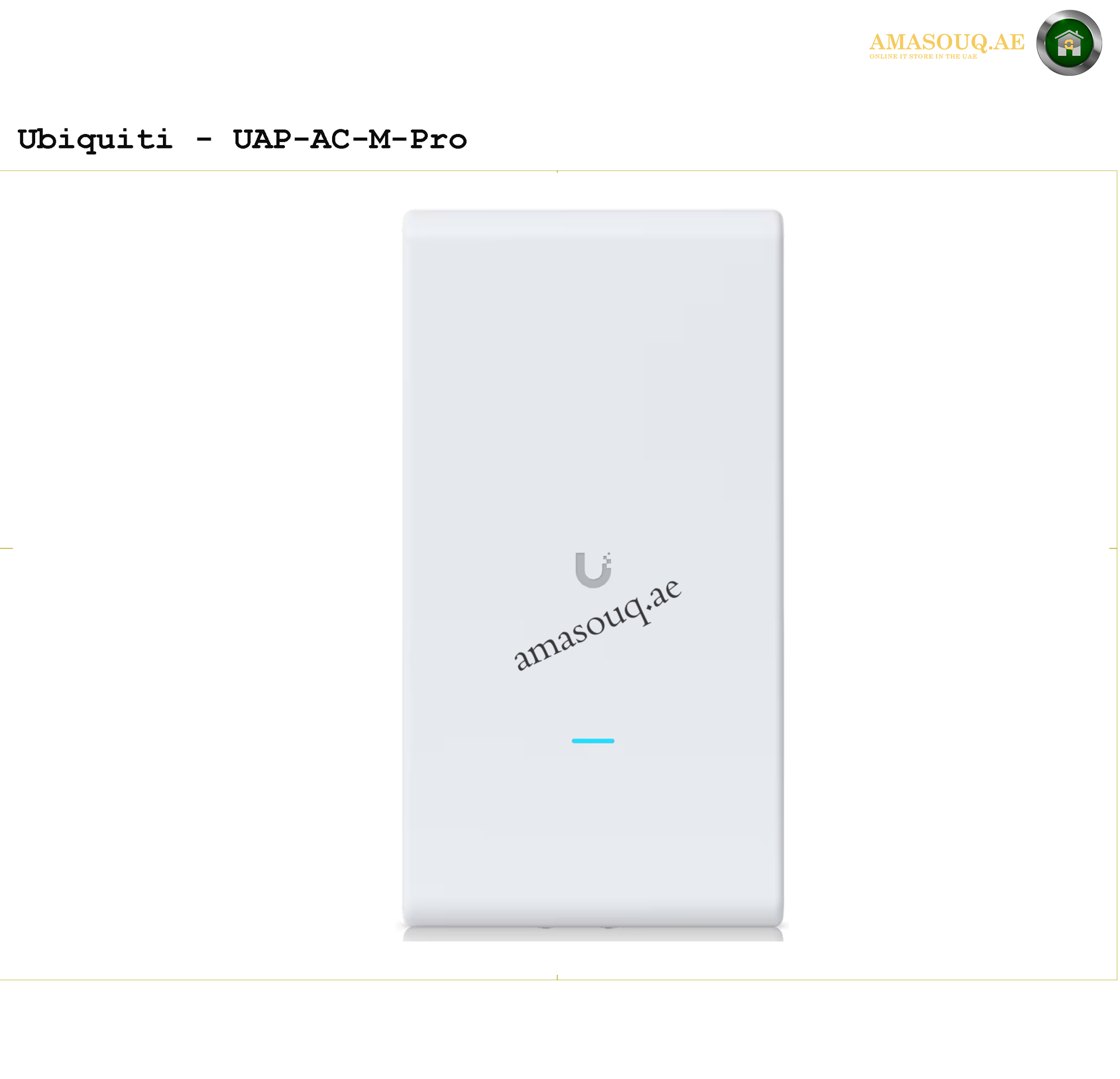The width and height of the screenshot is (1120, 1079).
Task: Click the blank area left of device
Action: [201, 575]
